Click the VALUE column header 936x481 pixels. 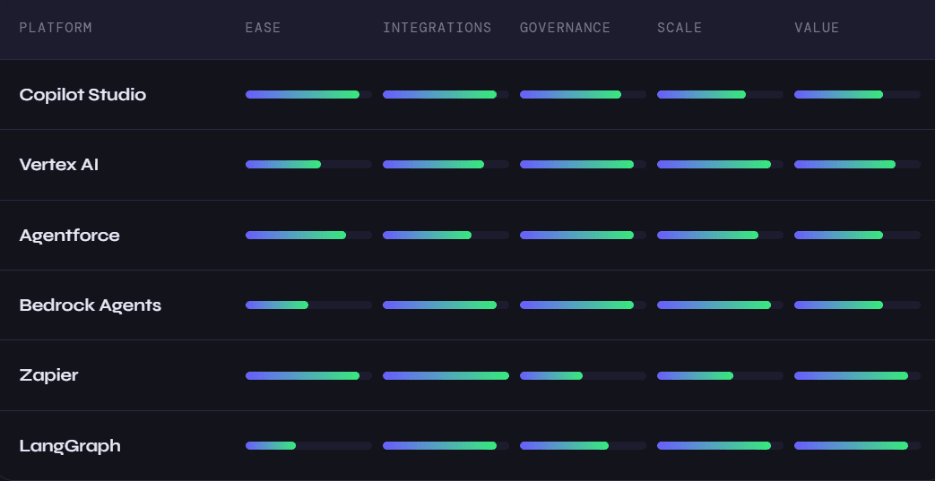[817, 27]
